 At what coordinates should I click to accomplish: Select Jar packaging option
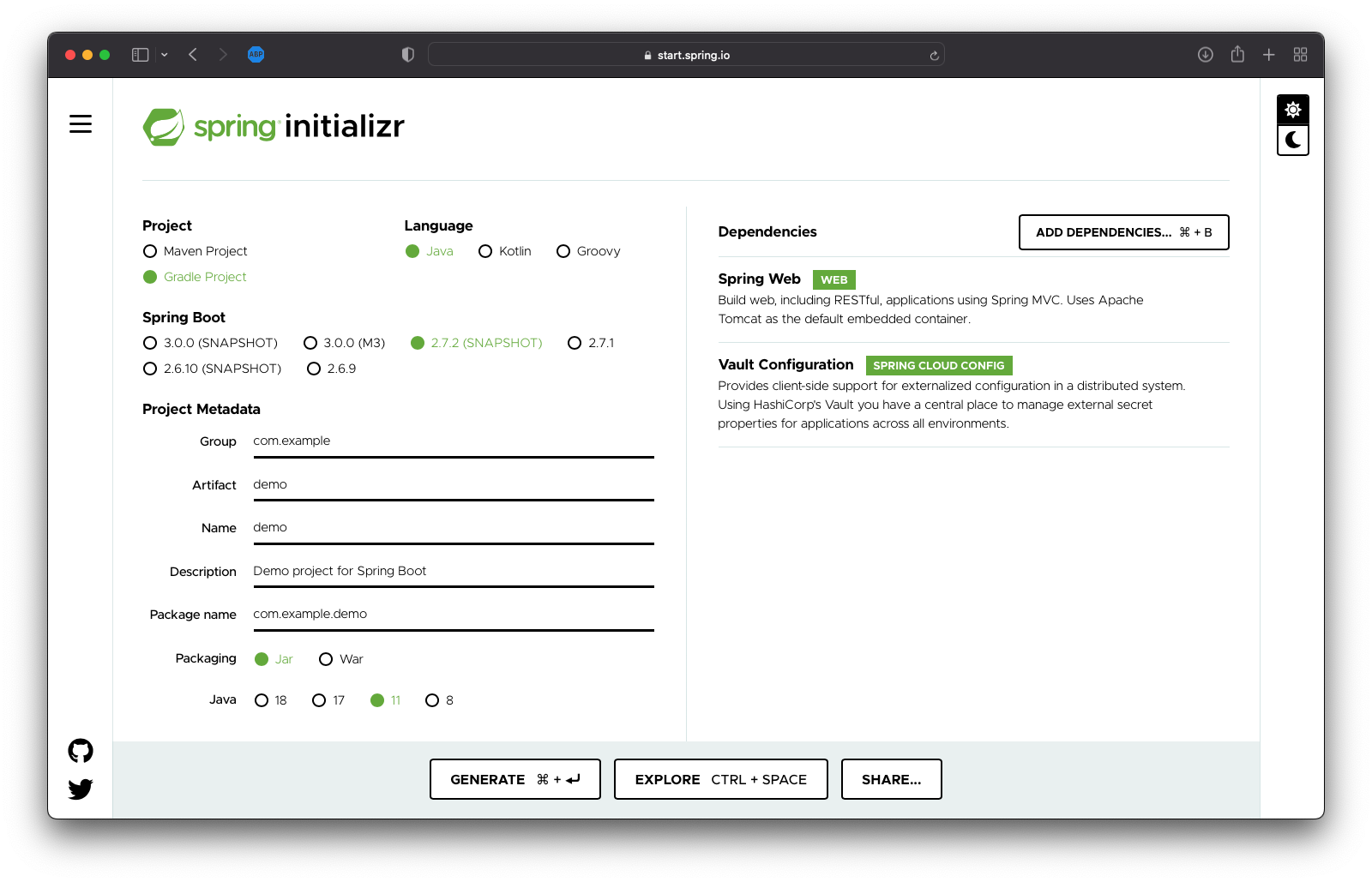pyautogui.click(x=274, y=659)
